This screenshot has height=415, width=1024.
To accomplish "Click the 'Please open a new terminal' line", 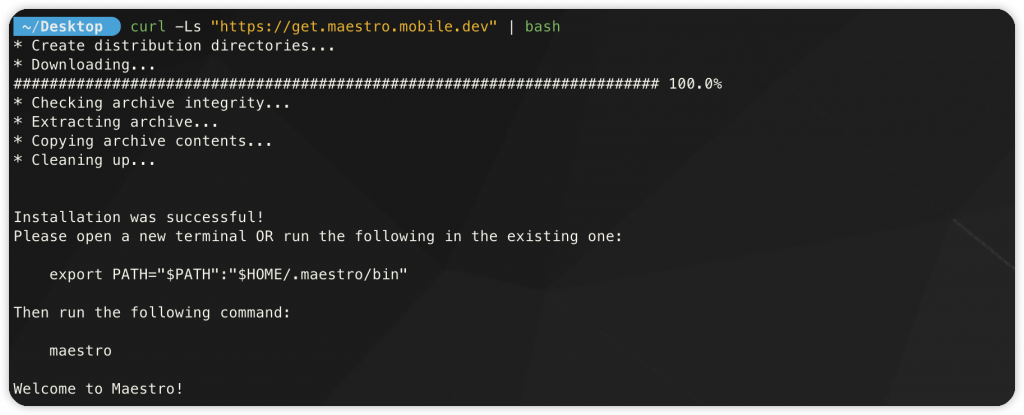I will (318, 236).
